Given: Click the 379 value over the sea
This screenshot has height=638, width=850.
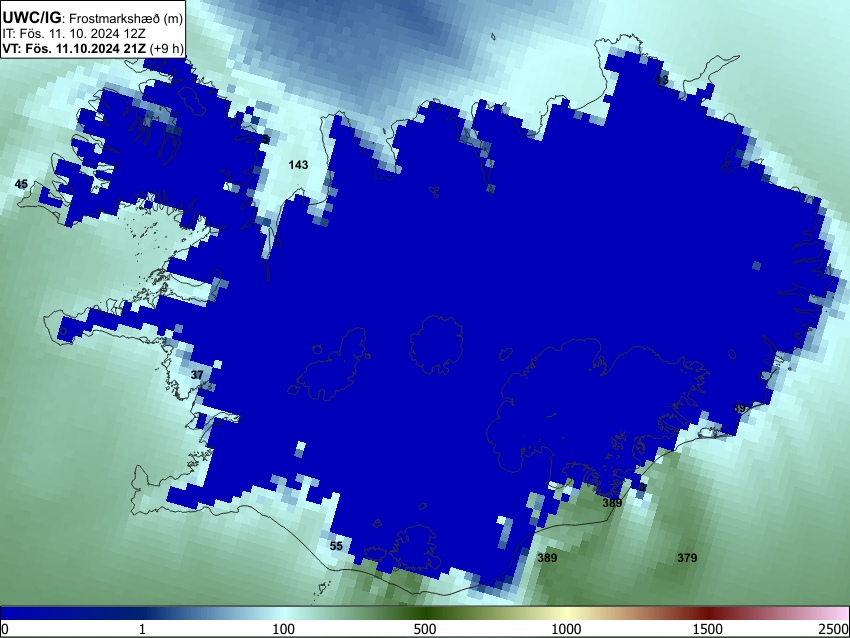Looking at the screenshot, I should [x=687, y=558].
